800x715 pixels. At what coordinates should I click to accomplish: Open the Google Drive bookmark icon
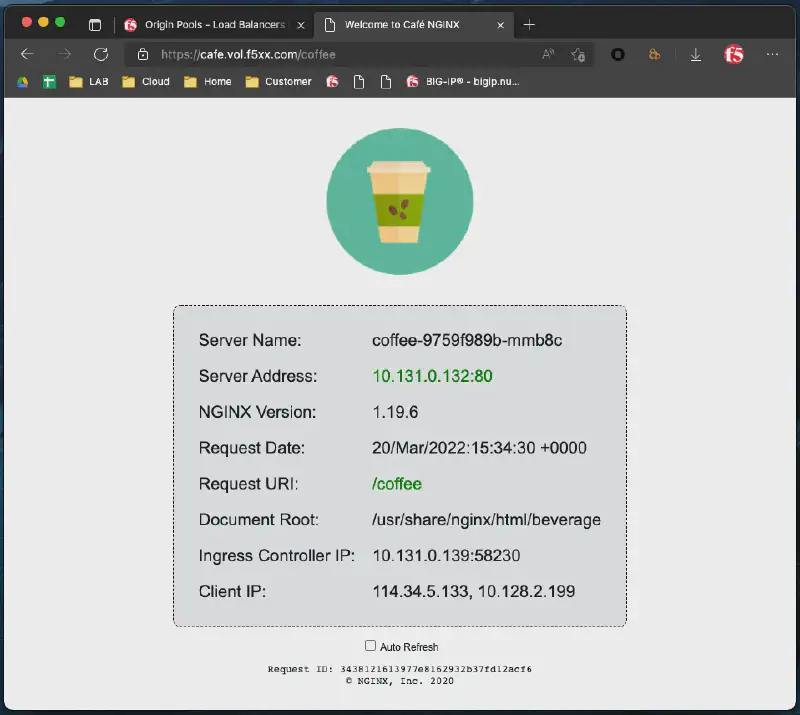pyautogui.click(x=22, y=82)
